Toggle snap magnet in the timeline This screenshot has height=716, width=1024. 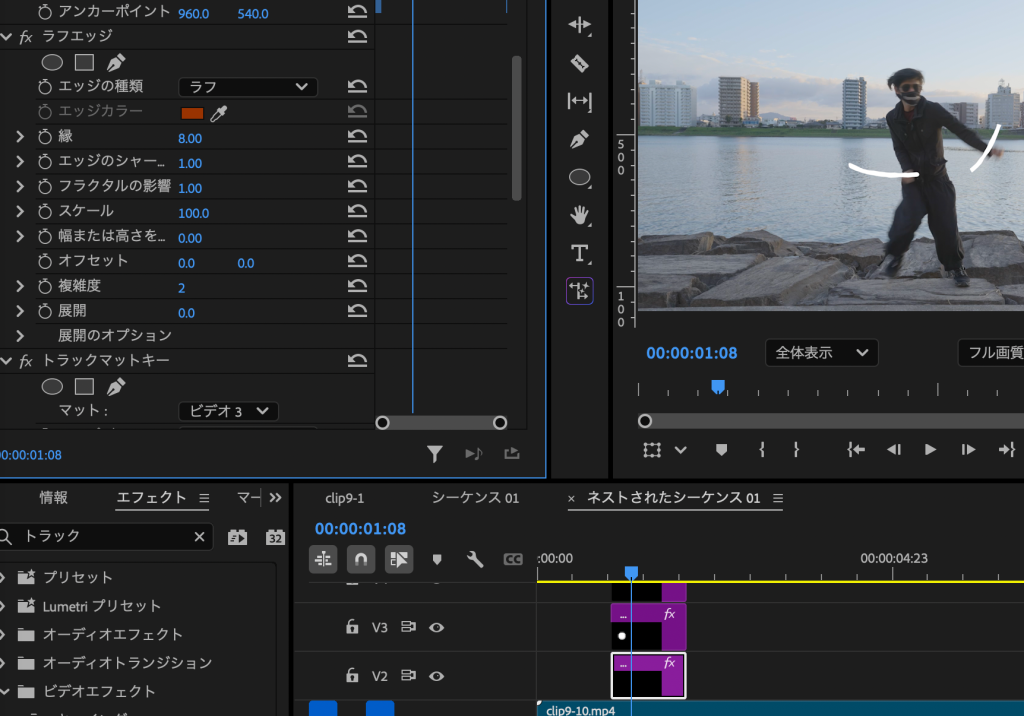361,559
